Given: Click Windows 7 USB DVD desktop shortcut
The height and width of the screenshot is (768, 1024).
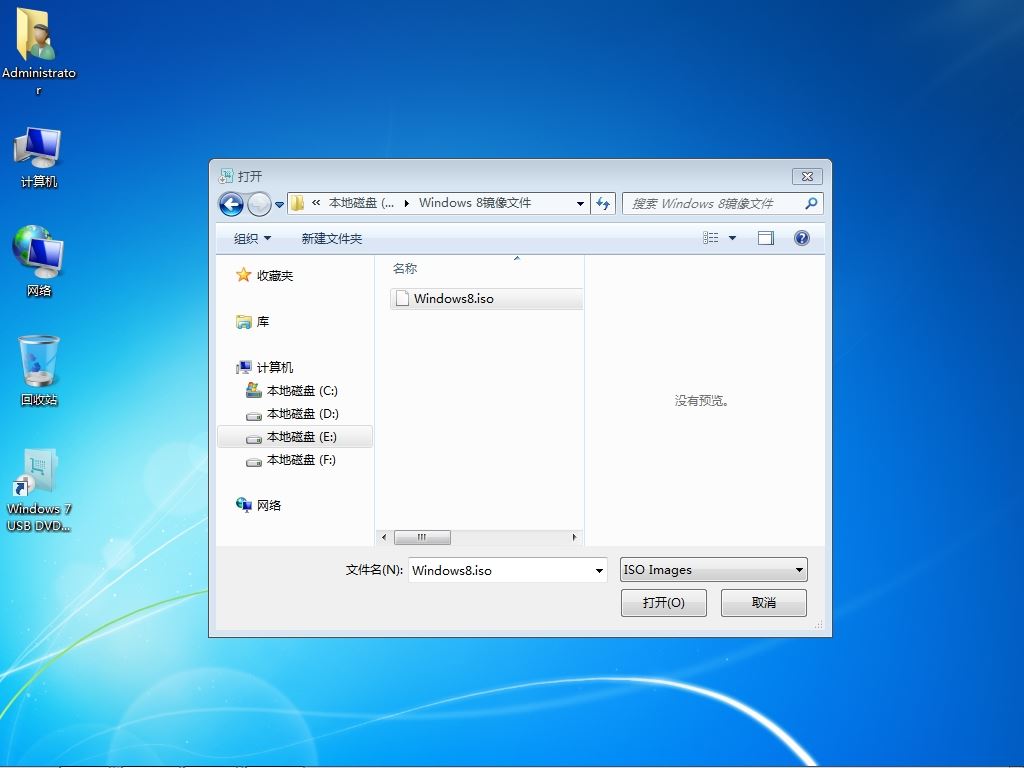Looking at the screenshot, I should pyautogui.click(x=38, y=490).
